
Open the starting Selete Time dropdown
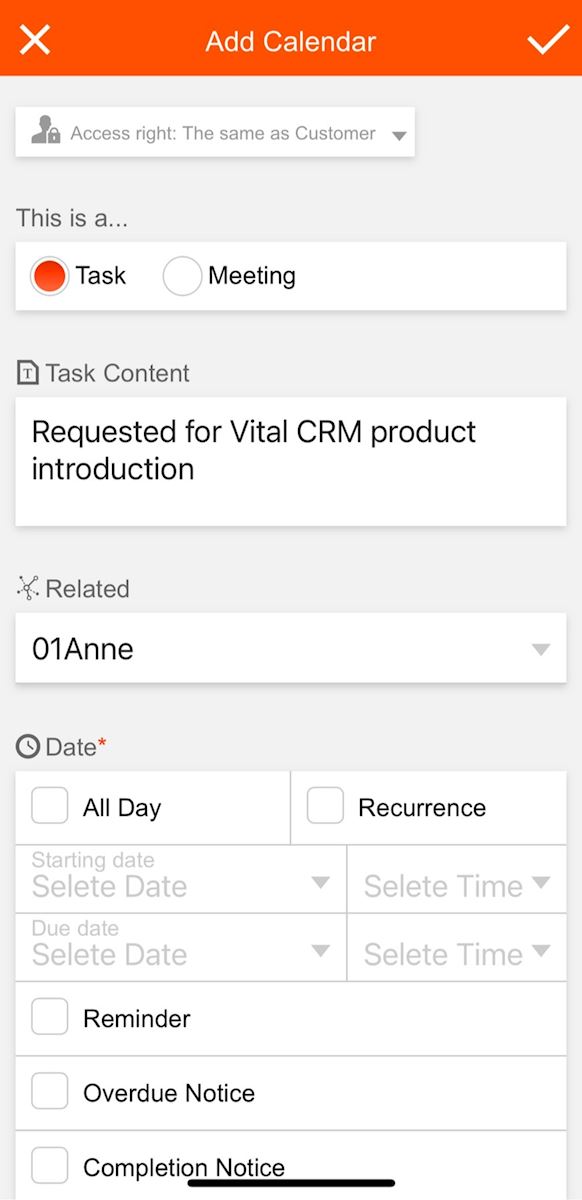457,879
